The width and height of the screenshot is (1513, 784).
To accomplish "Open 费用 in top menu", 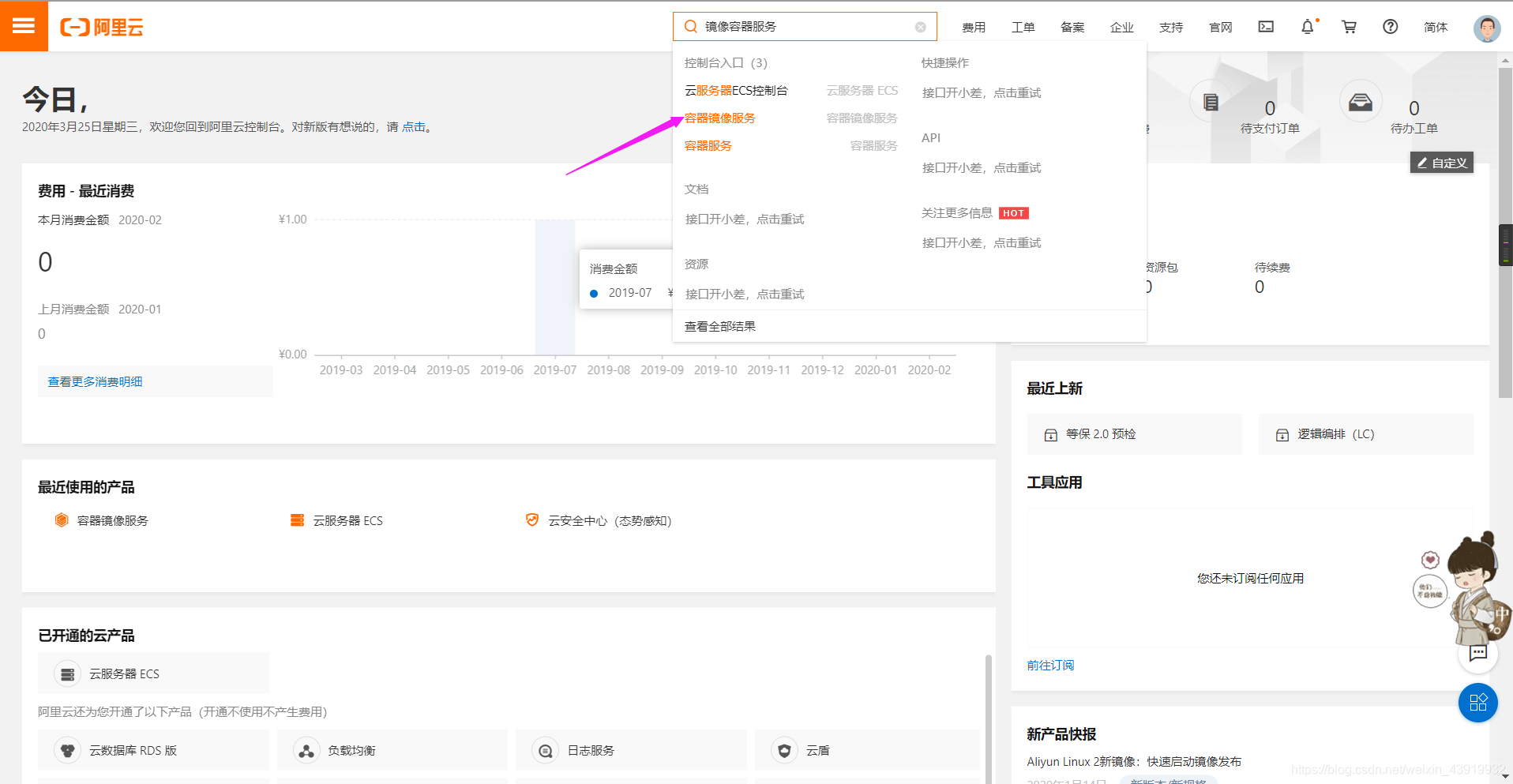I will coord(974,27).
